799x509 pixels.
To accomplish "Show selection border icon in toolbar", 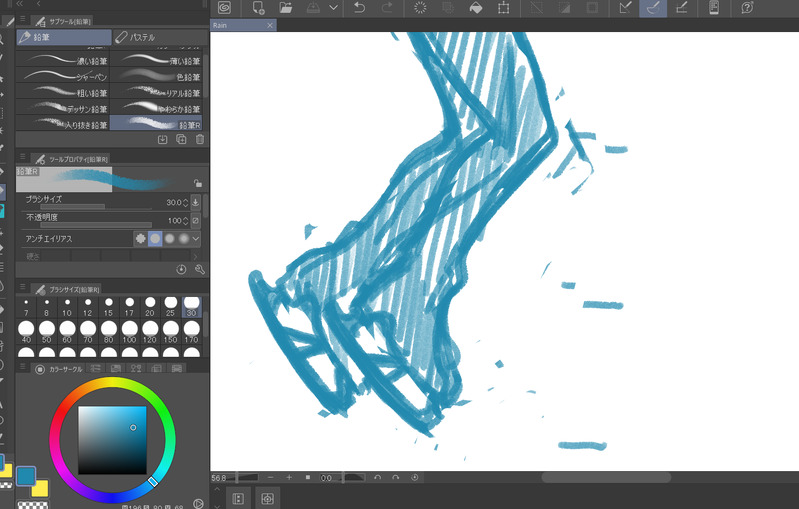I will [592, 8].
